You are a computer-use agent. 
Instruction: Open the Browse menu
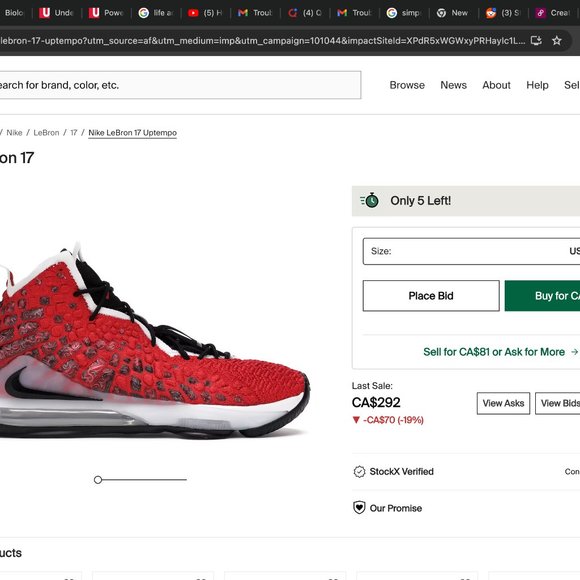pos(407,85)
